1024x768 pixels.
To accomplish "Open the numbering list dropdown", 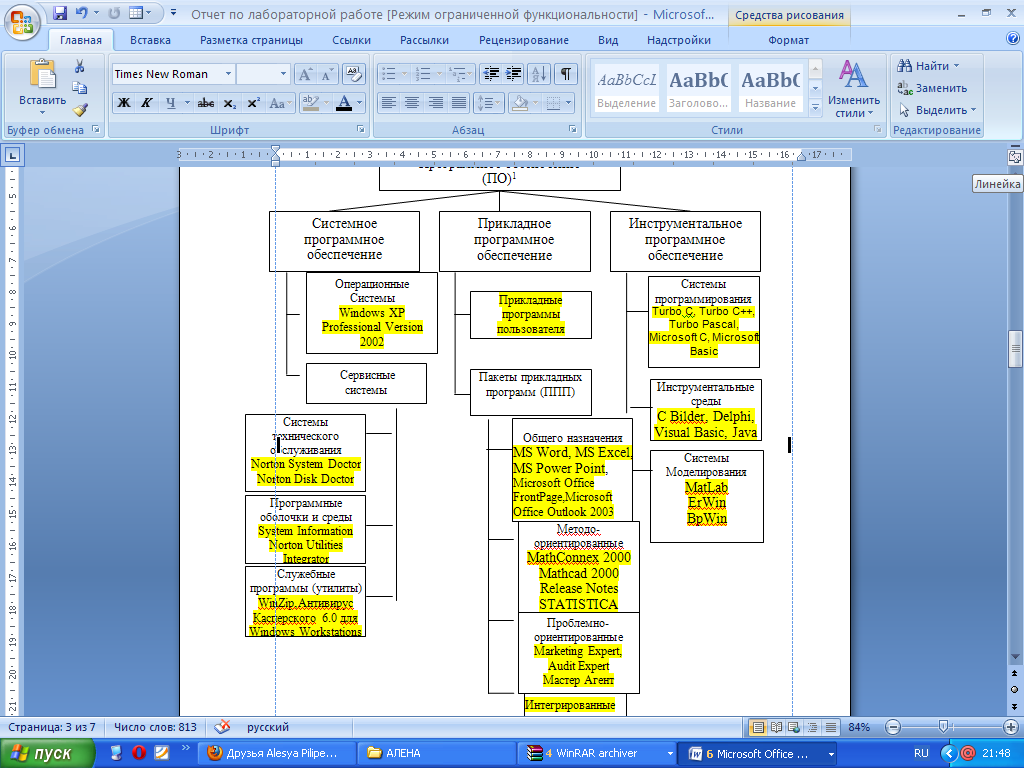I will pos(440,74).
